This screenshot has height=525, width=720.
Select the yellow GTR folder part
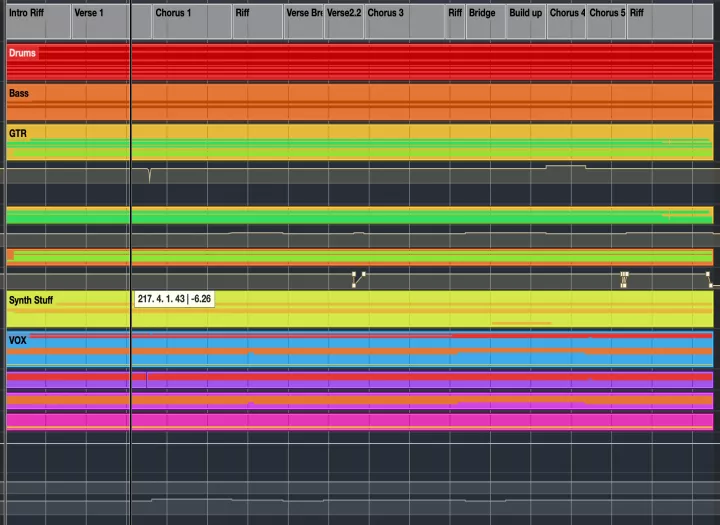[x=360, y=142]
